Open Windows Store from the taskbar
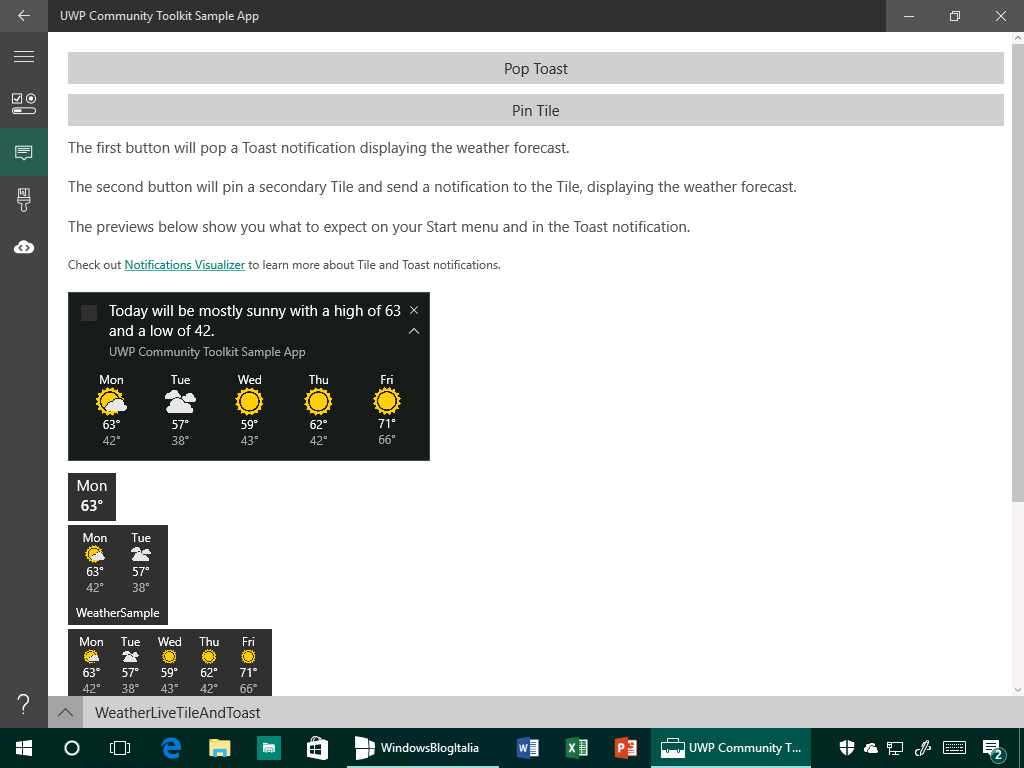1024x768 pixels. (x=317, y=748)
